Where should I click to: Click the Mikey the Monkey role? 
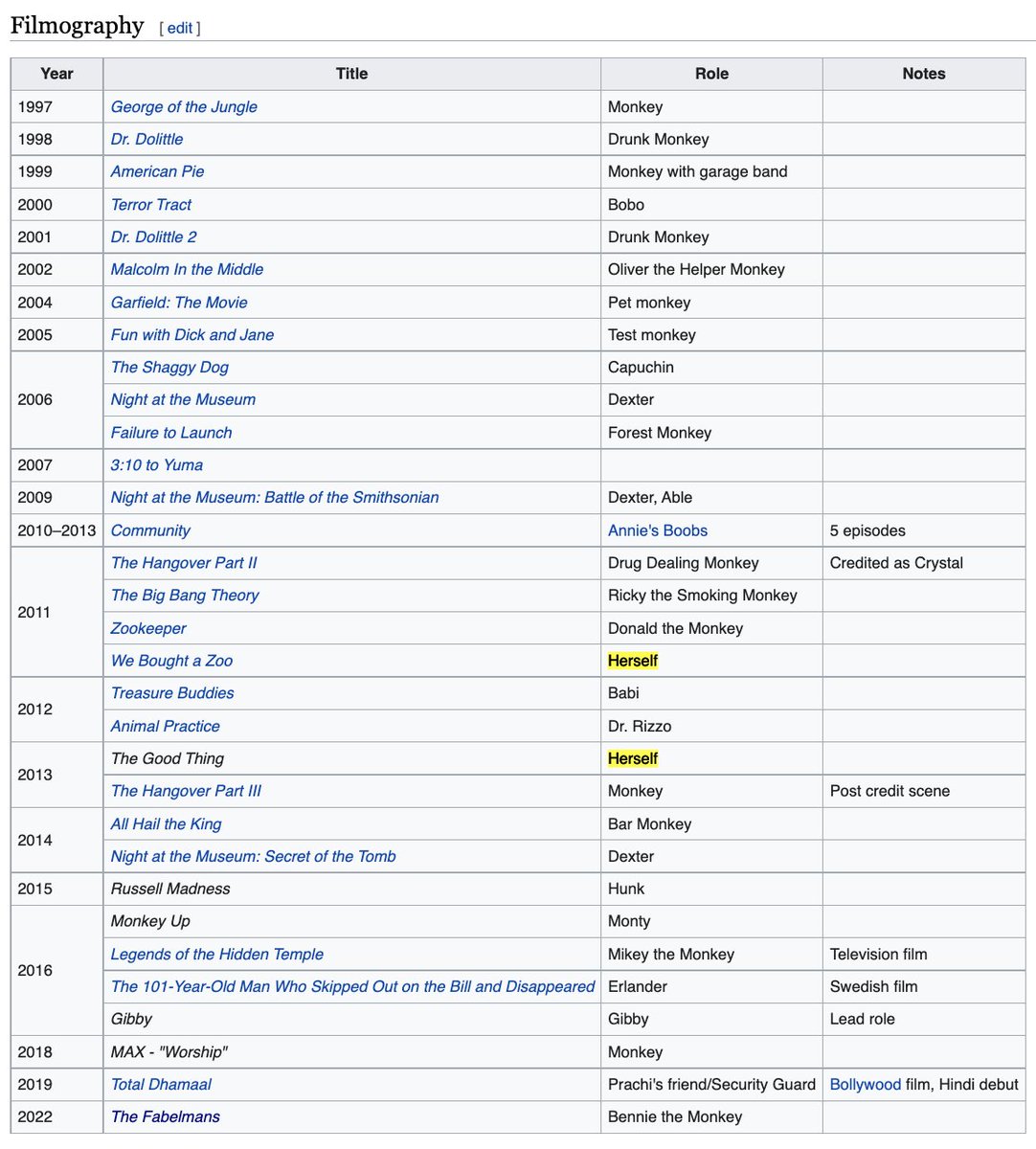tap(670, 954)
